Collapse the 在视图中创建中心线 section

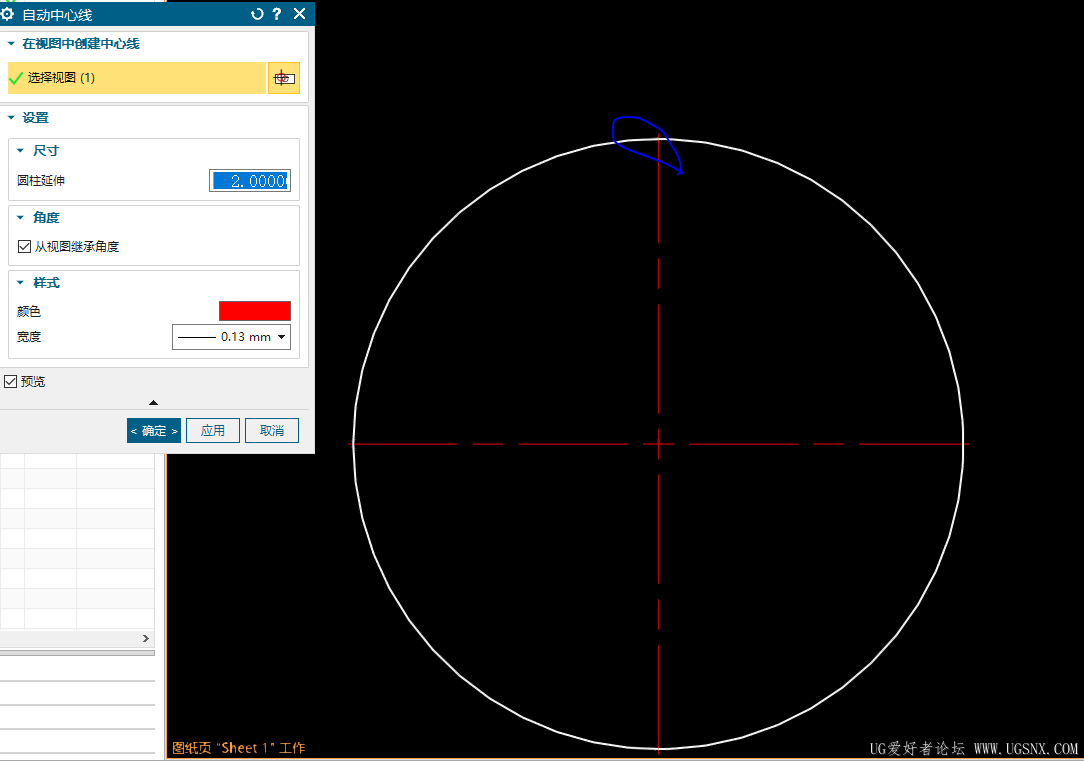(x=11, y=44)
